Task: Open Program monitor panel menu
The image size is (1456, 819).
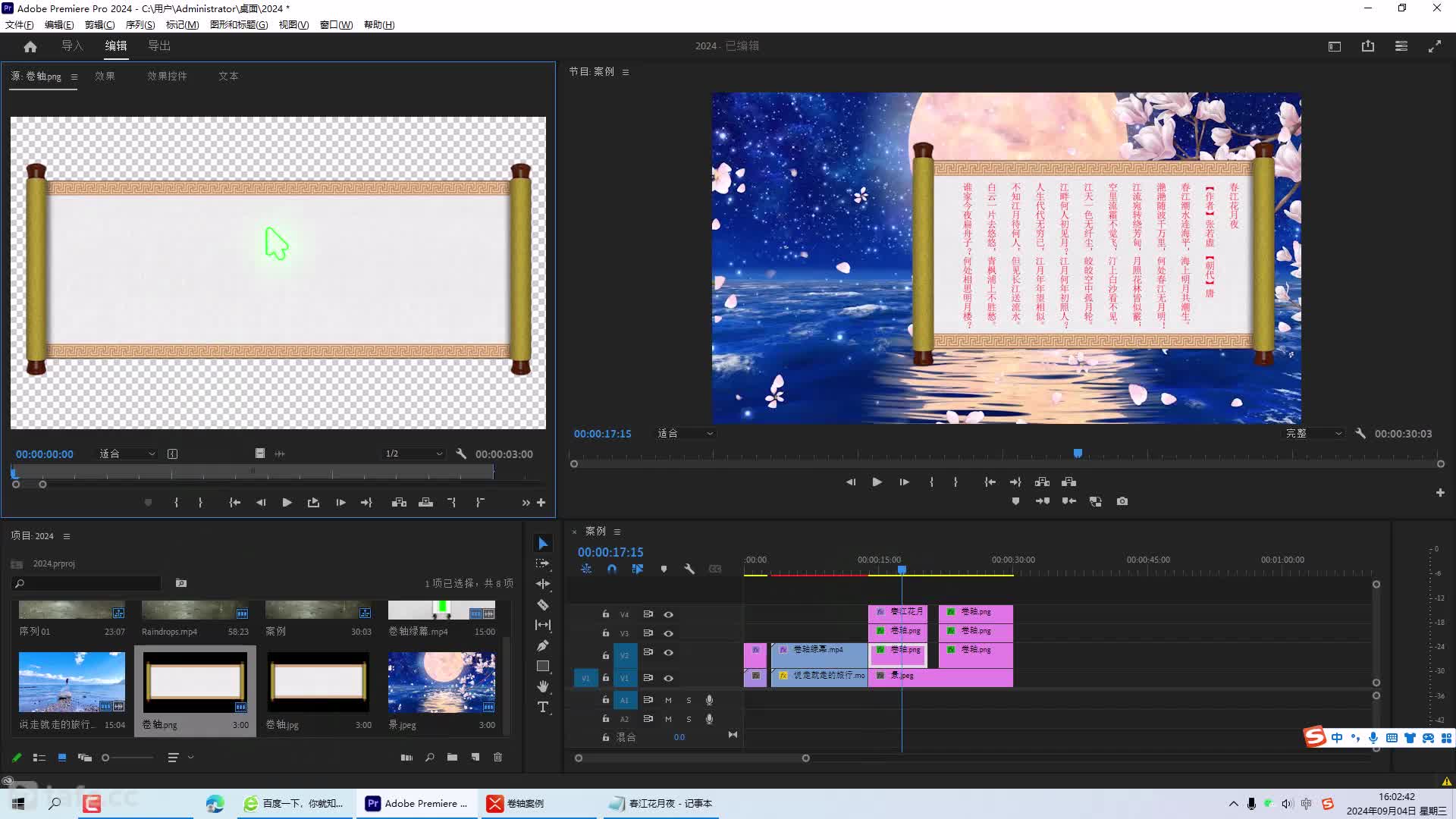Action: (626, 72)
